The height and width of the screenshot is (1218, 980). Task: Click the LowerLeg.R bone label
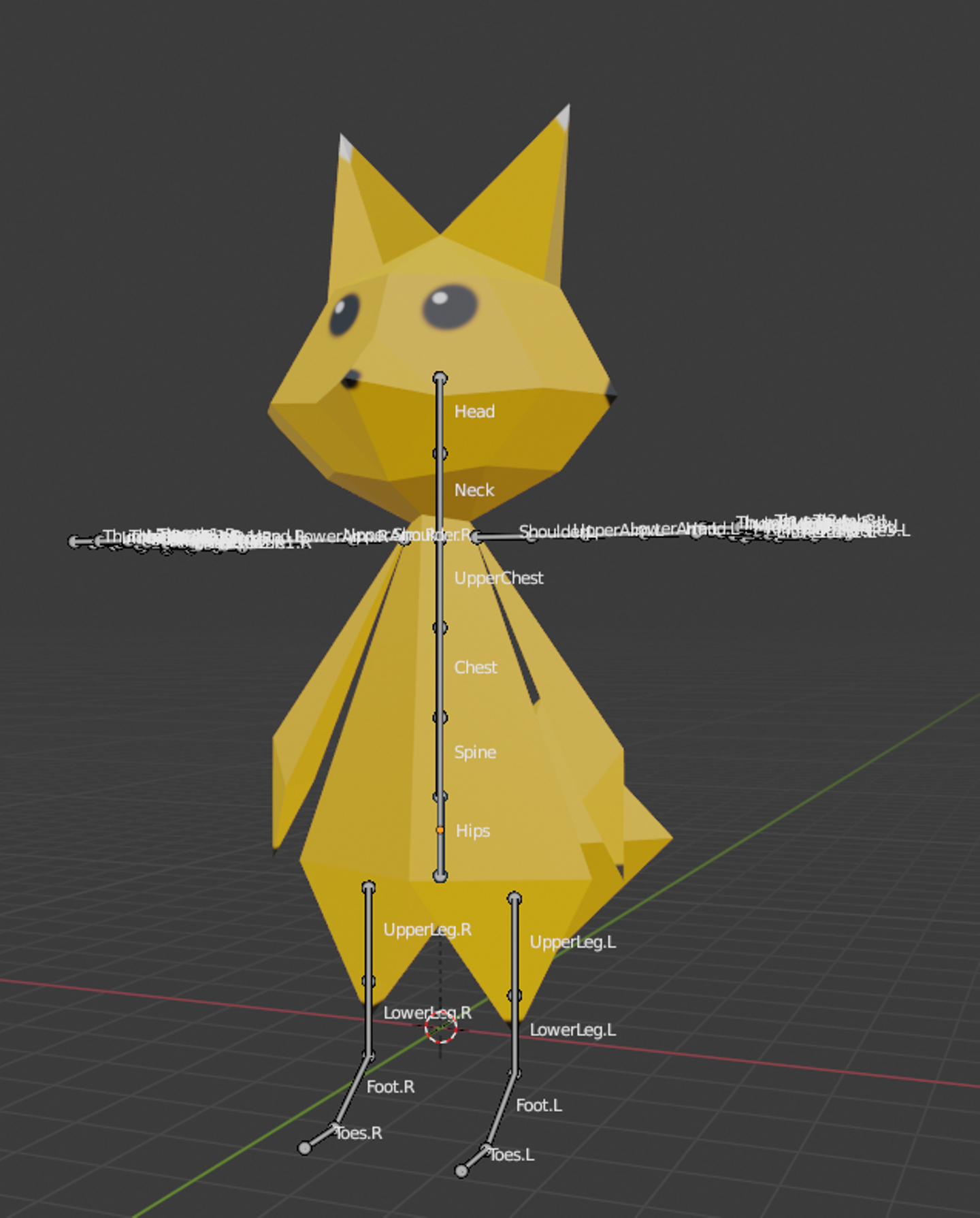click(x=427, y=1013)
